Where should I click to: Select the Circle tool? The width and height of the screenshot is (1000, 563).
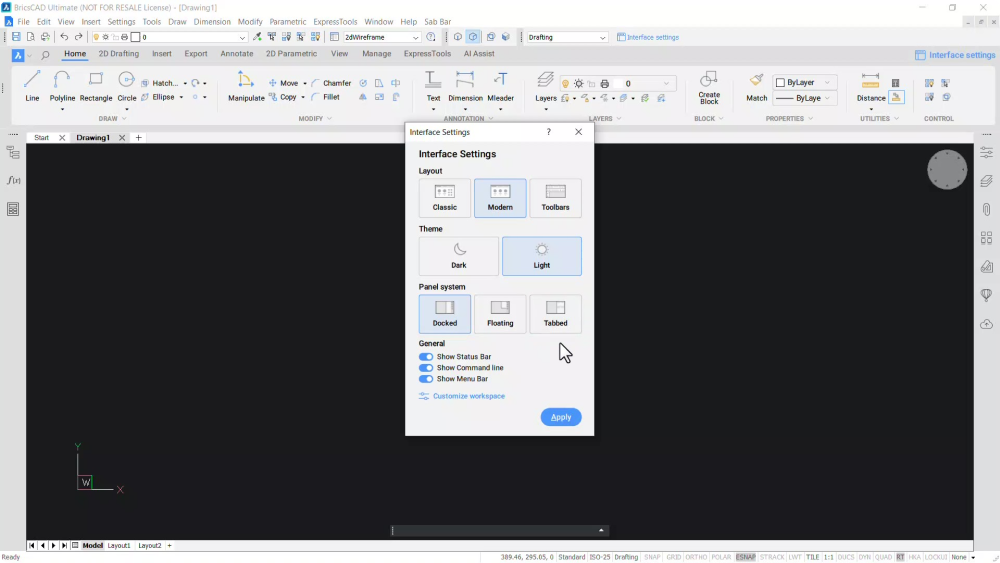pyautogui.click(x=126, y=86)
